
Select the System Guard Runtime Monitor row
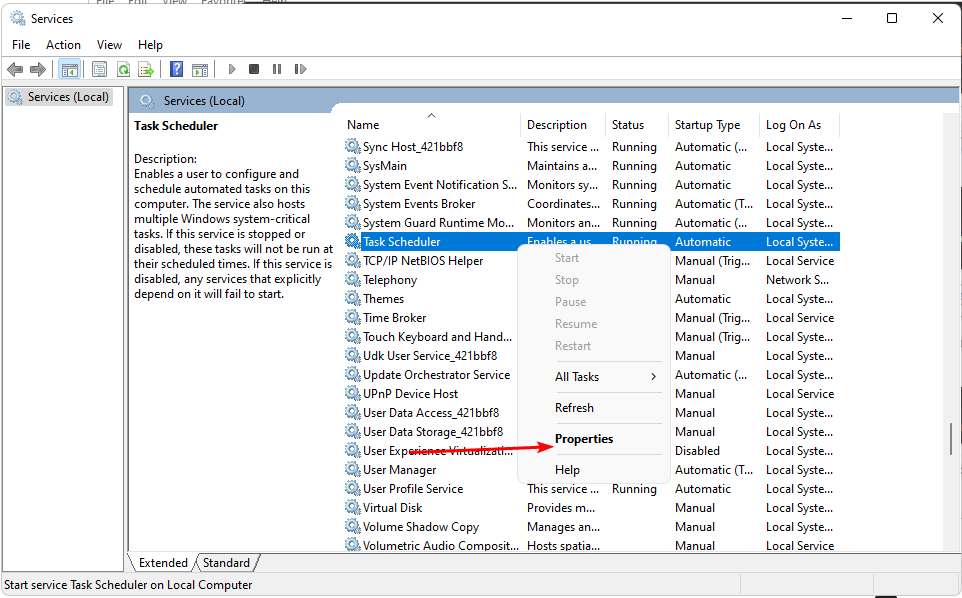coord(591,223)
